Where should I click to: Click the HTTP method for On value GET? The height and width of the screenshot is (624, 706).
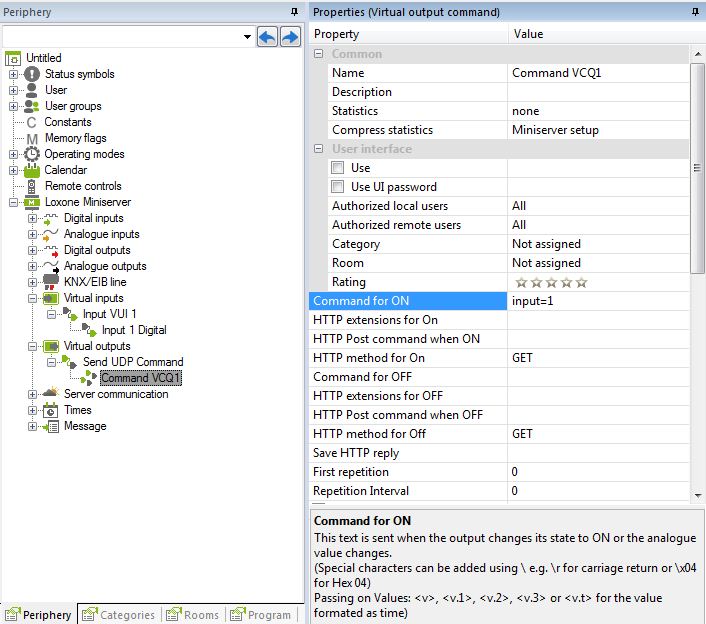(522, 358)
